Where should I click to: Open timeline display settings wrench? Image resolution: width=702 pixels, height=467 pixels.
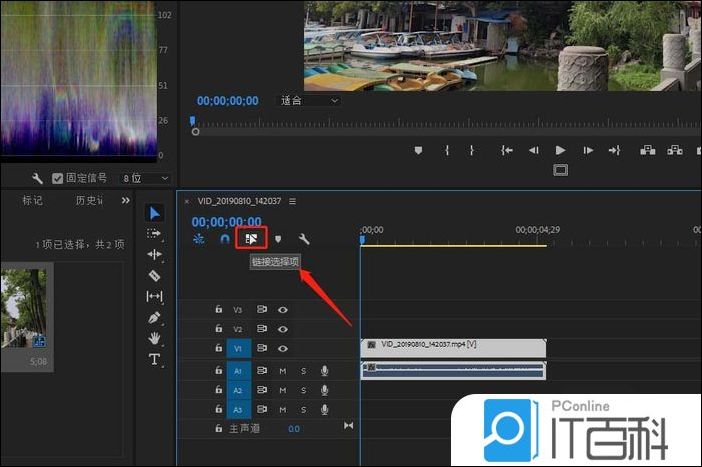tap(304, 239)
